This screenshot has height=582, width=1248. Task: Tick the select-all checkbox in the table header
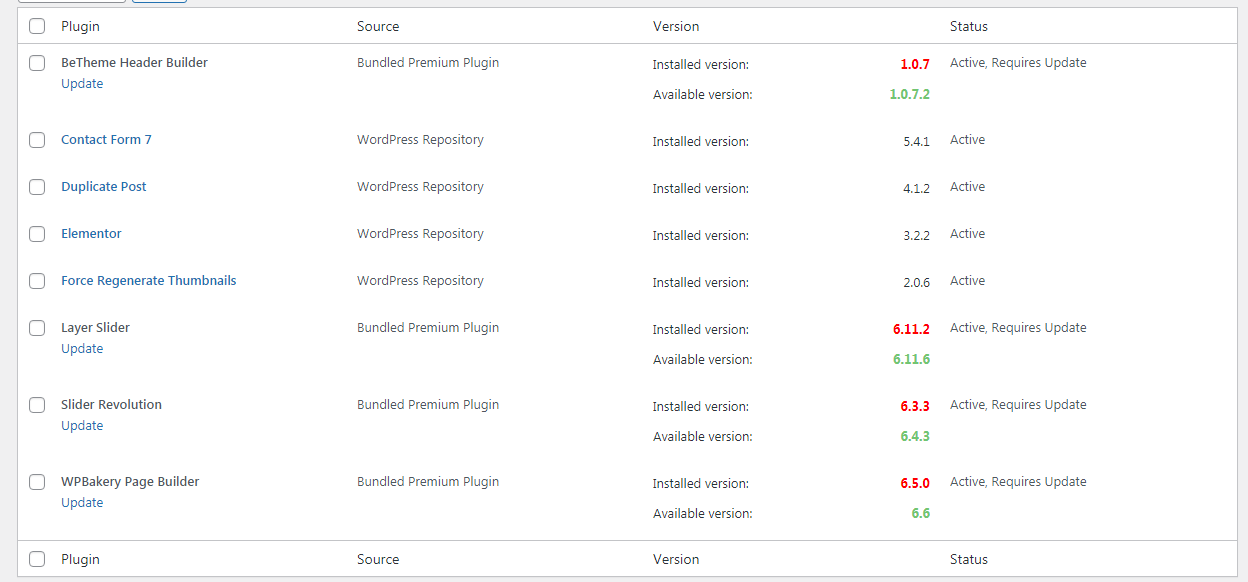click(37, 26)
